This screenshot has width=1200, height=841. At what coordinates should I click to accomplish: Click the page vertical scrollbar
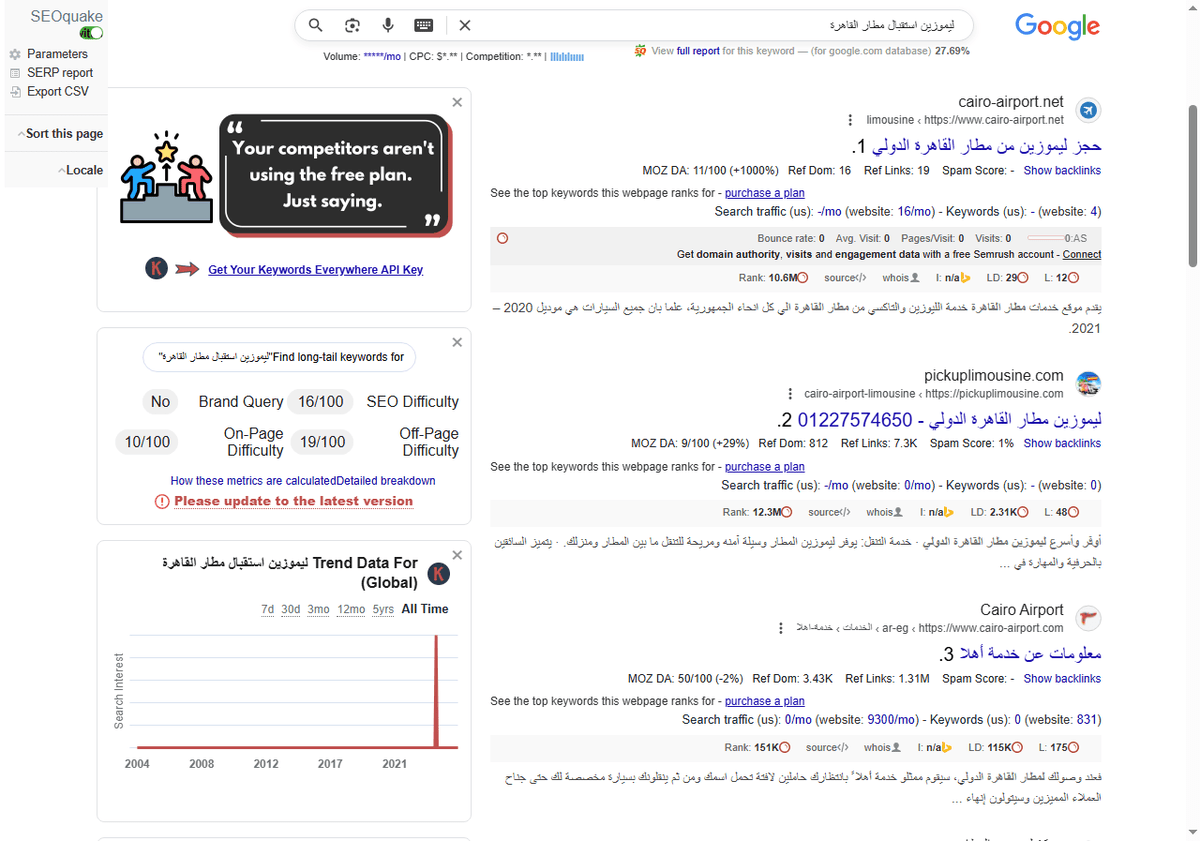(x=1193, y=186)
